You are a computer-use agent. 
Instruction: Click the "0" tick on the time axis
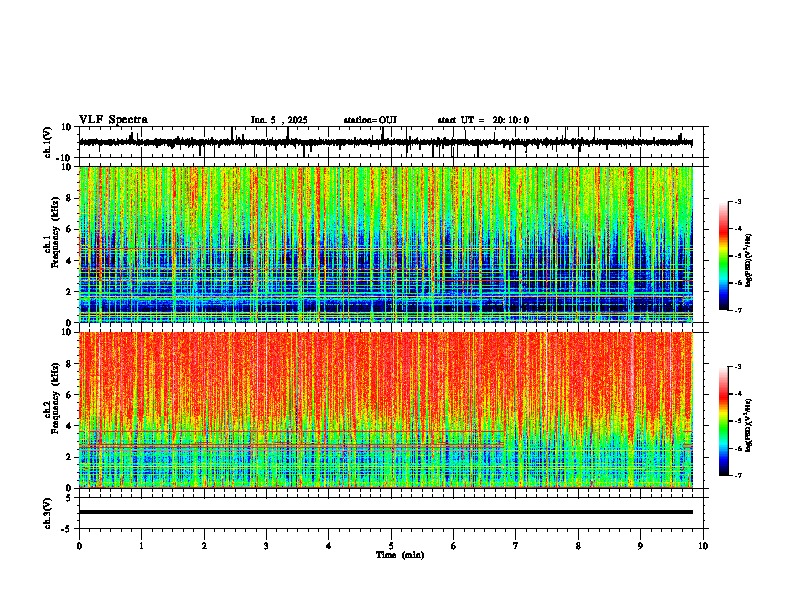79,546
